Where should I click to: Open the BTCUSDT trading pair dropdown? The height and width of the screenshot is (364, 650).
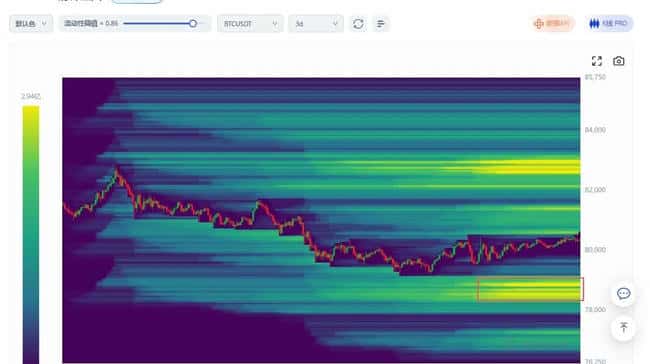point(250,24)
